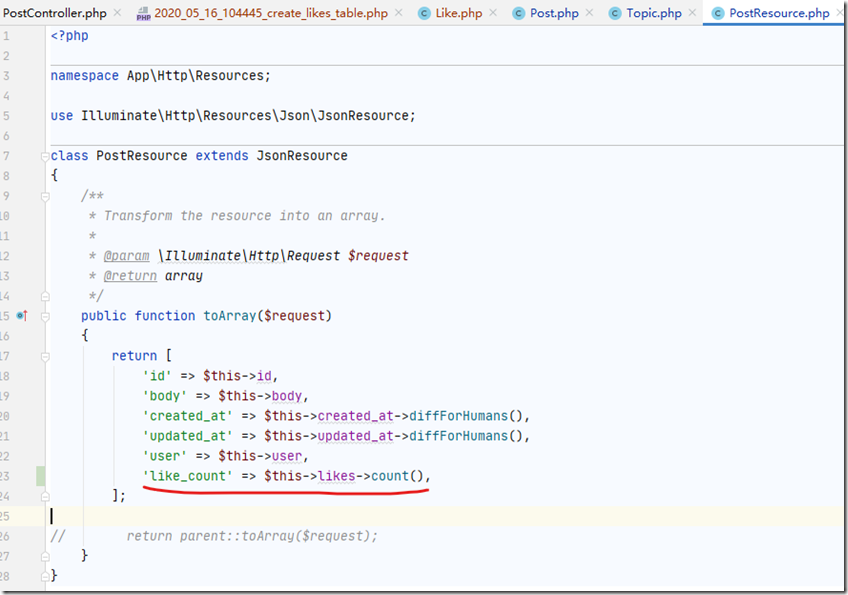Click the PHP file icon on migration tab
This screenshot has height=595, width=848.
pyautogui.click(x=143, y=14)
